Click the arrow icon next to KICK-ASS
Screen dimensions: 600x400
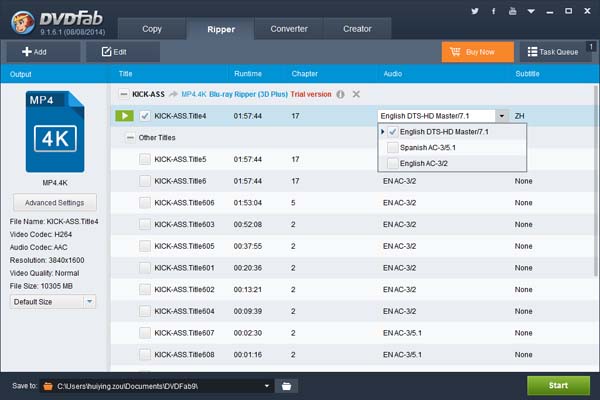173,94
